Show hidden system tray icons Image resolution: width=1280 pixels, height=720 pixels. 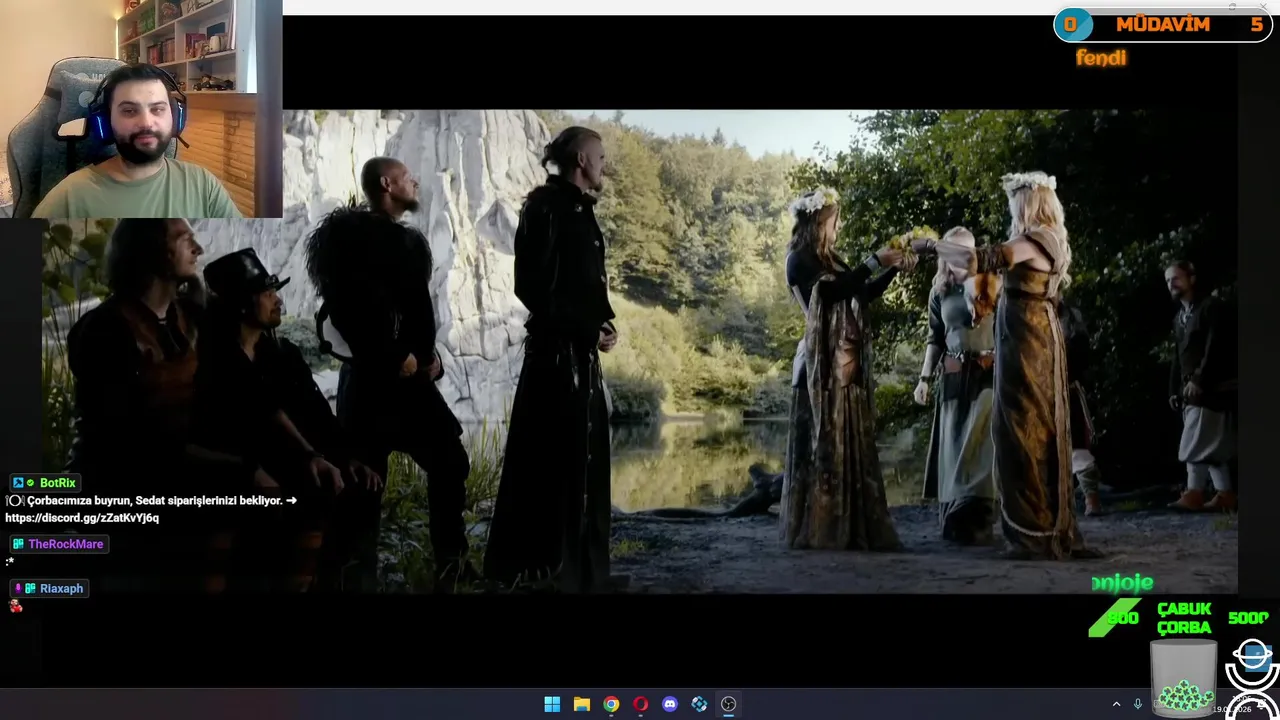pos(1116,704)
